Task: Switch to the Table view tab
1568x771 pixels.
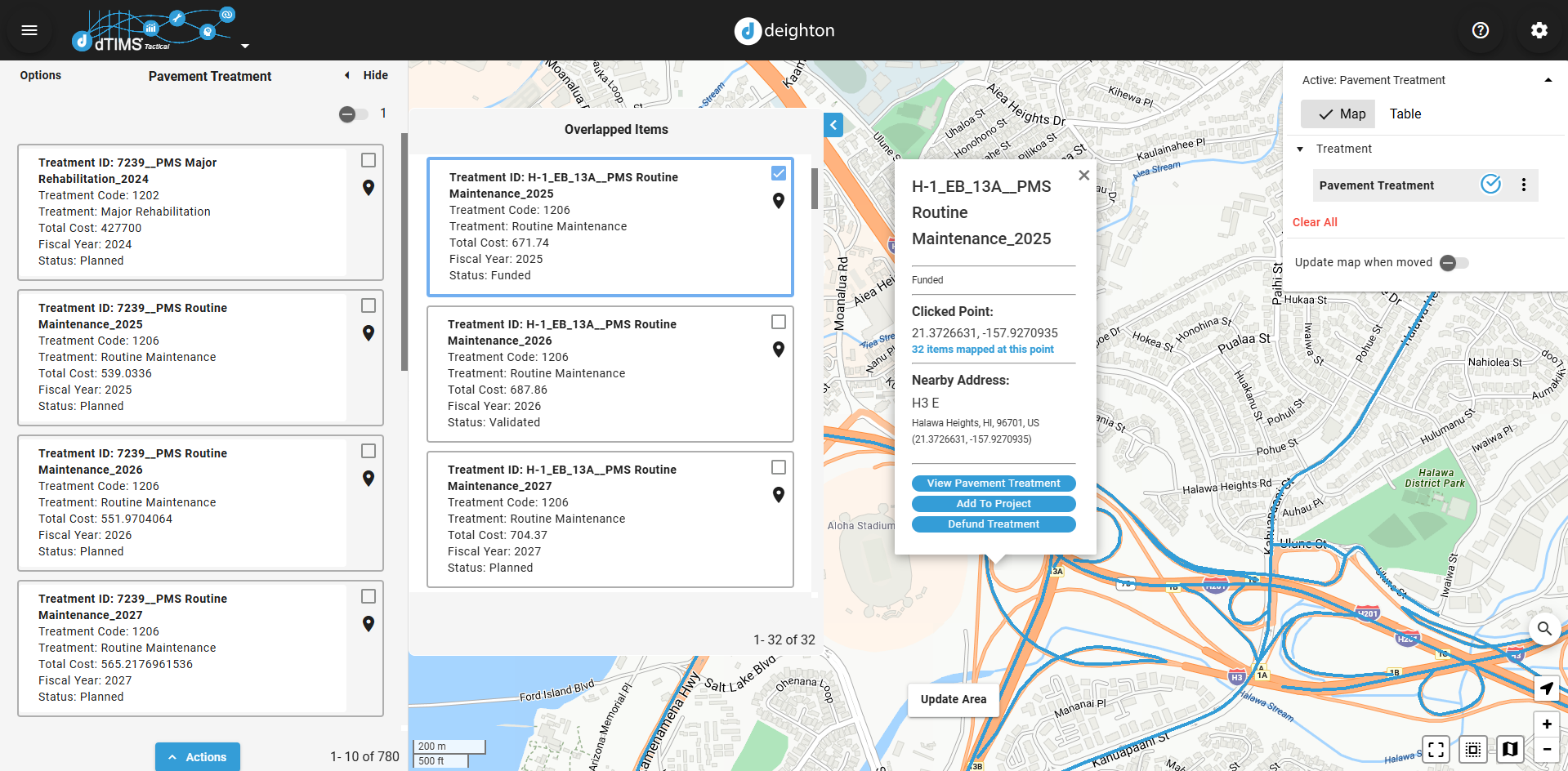Action: tap(1405, 114)
